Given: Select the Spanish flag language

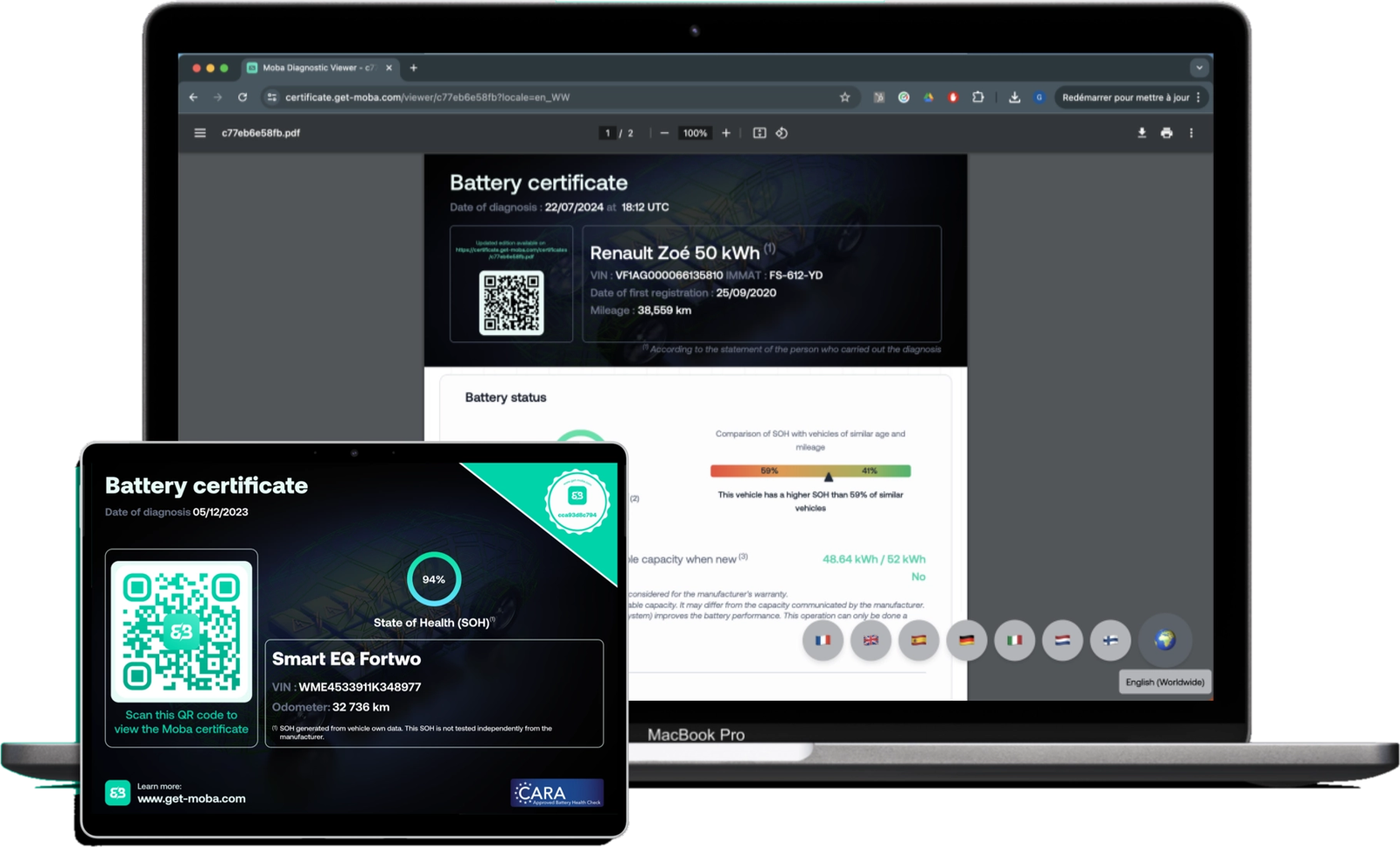Looking at the screenshot, I should [919, 640].
